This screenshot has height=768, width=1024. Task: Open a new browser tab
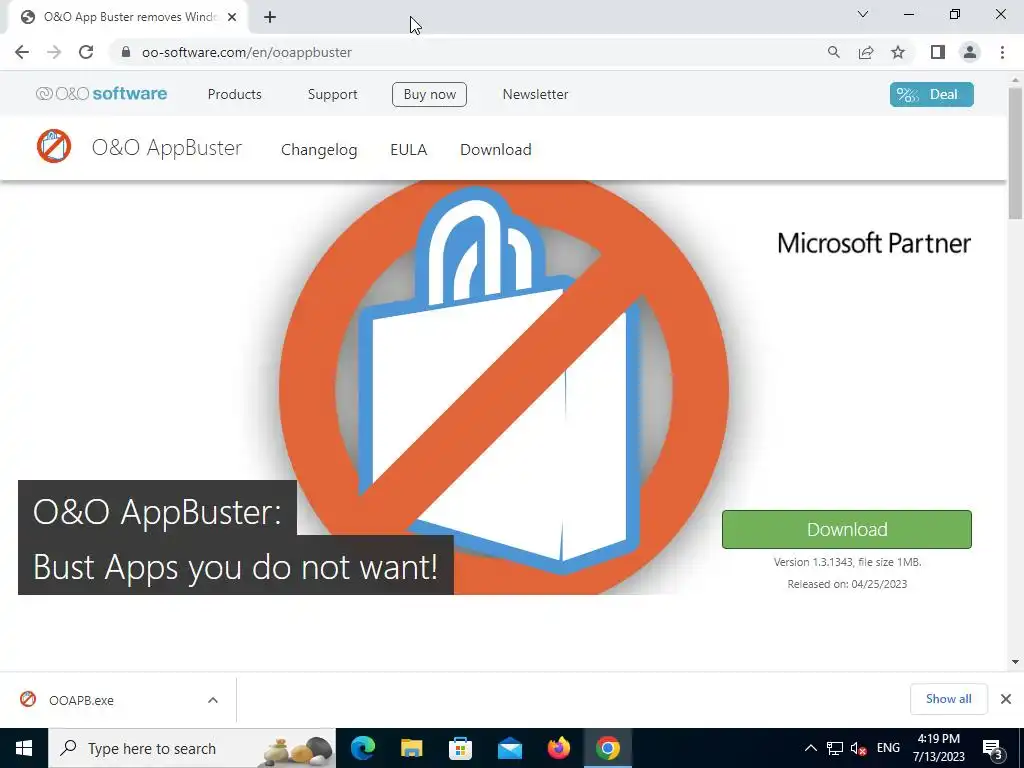coord(270,17)
